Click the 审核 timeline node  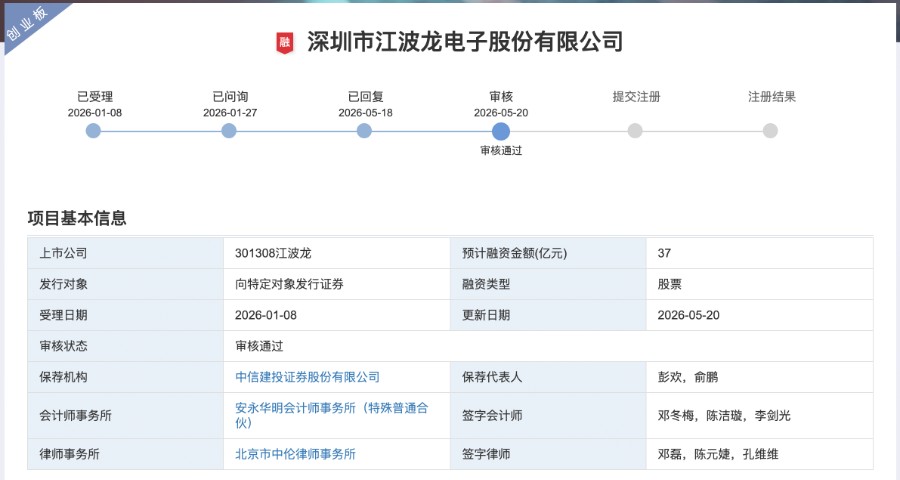(501, 131)
